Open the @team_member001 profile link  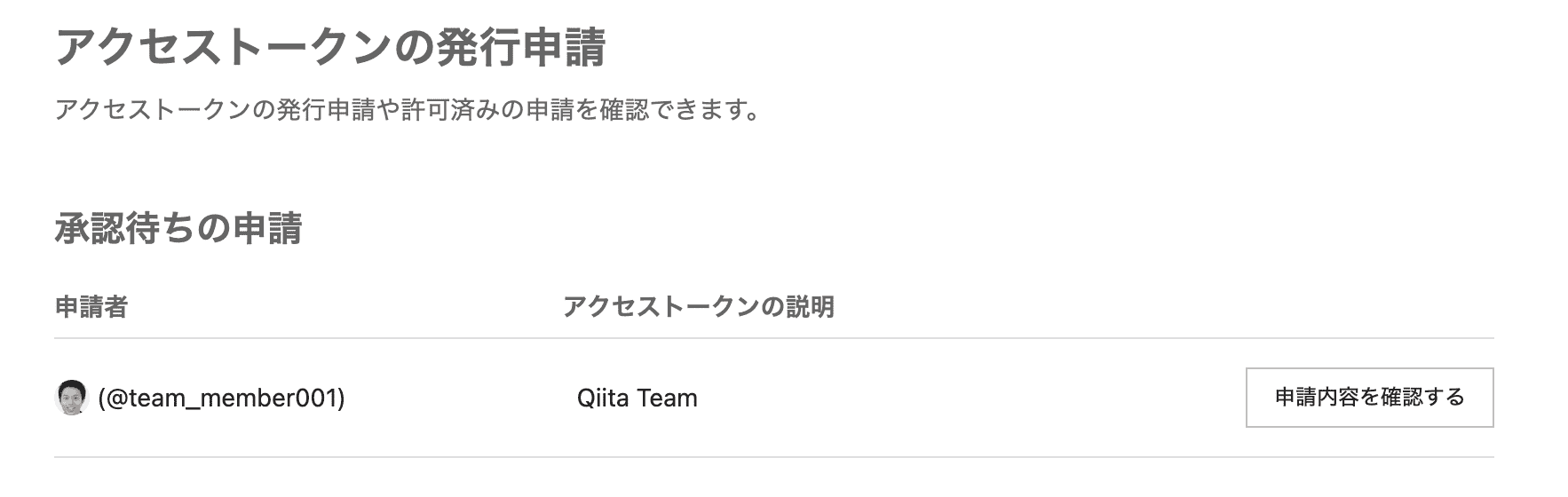point(221,398)
